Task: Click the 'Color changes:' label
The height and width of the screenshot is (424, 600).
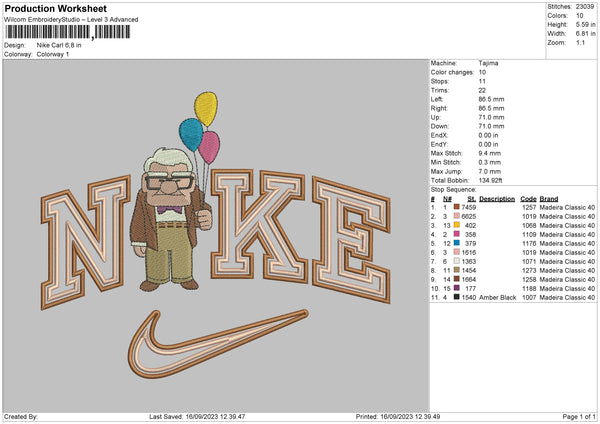Action: 452,72
